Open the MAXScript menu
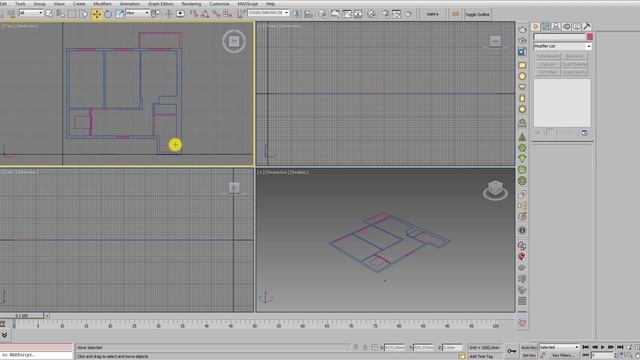This screenshot has height=360, width=640. (248, 4)
